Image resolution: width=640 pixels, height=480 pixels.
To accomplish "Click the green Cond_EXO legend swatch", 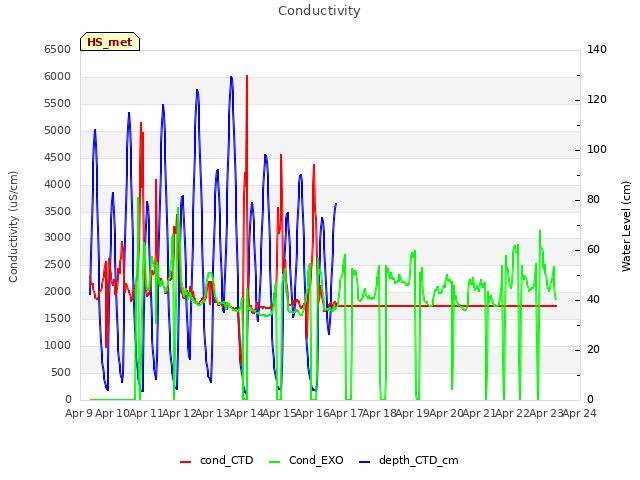I will 275,462.
